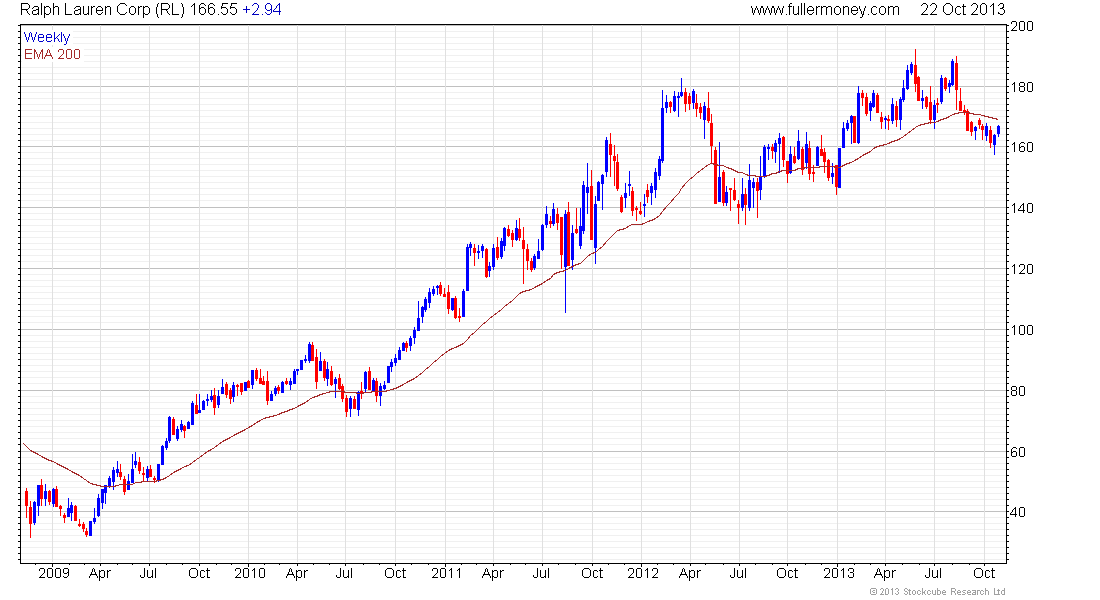1100x600 pixels.
Task: Click the 22 Oct 2013 date
Action: click(x=962, y=10)
